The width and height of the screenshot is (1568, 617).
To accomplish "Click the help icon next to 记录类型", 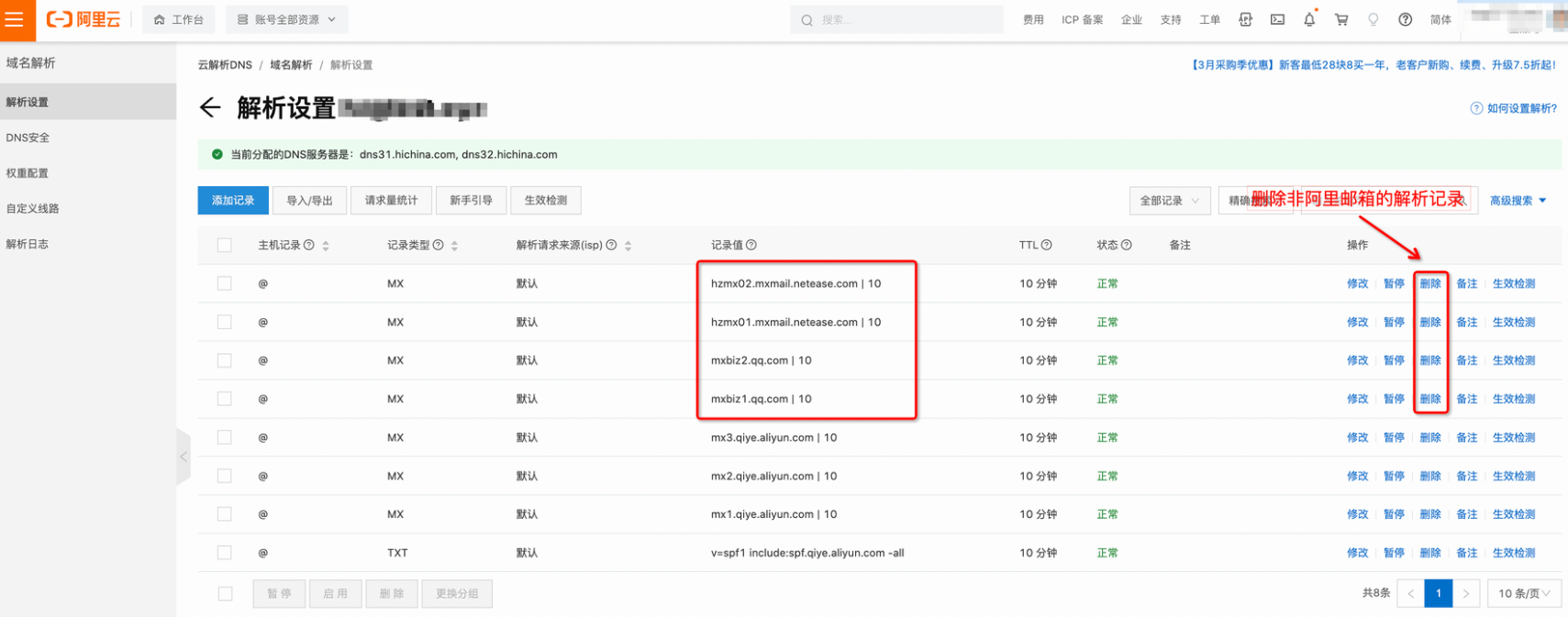I will (x=439, y=245).
